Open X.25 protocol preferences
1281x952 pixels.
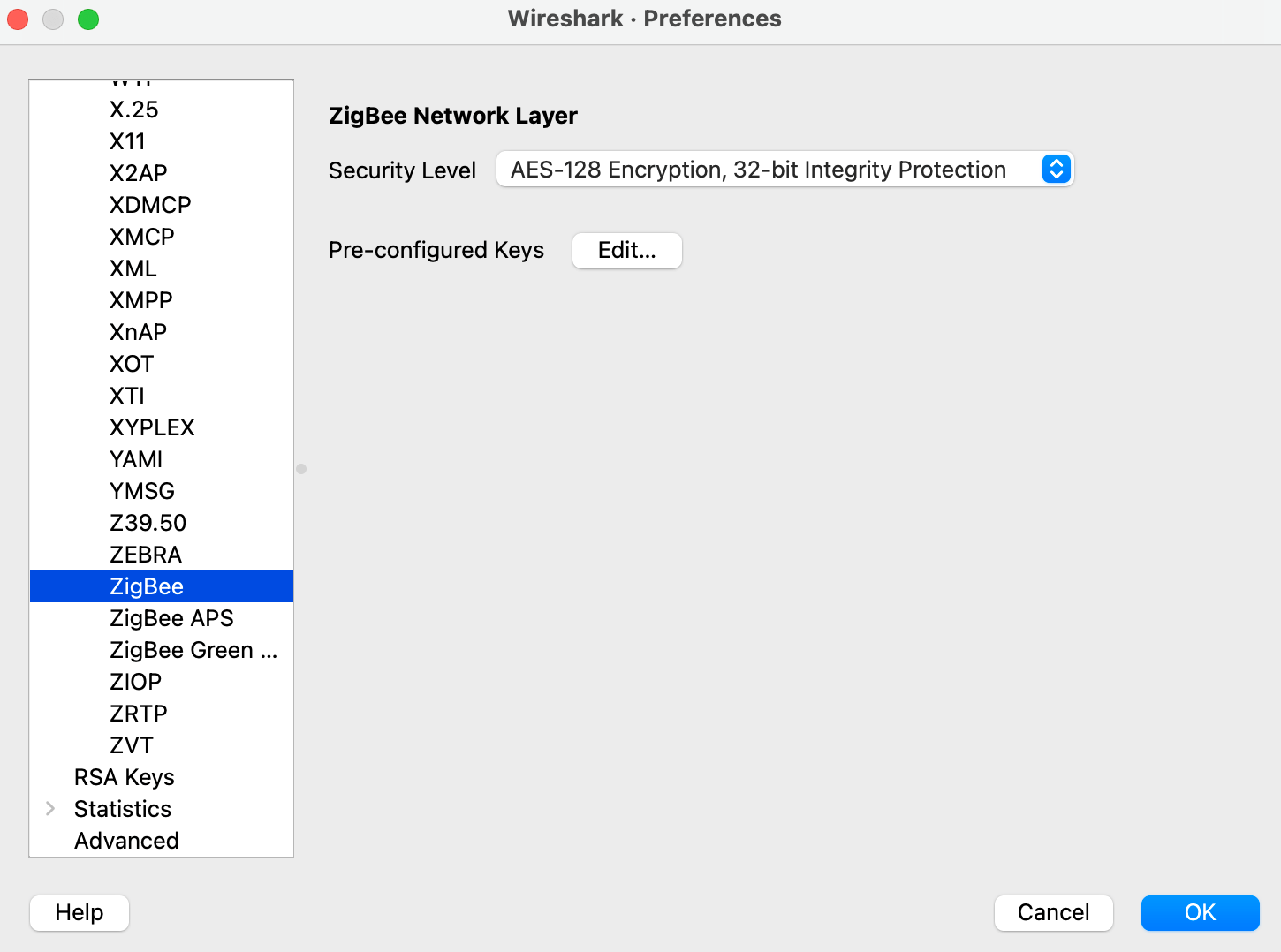(x=133, y=109)
